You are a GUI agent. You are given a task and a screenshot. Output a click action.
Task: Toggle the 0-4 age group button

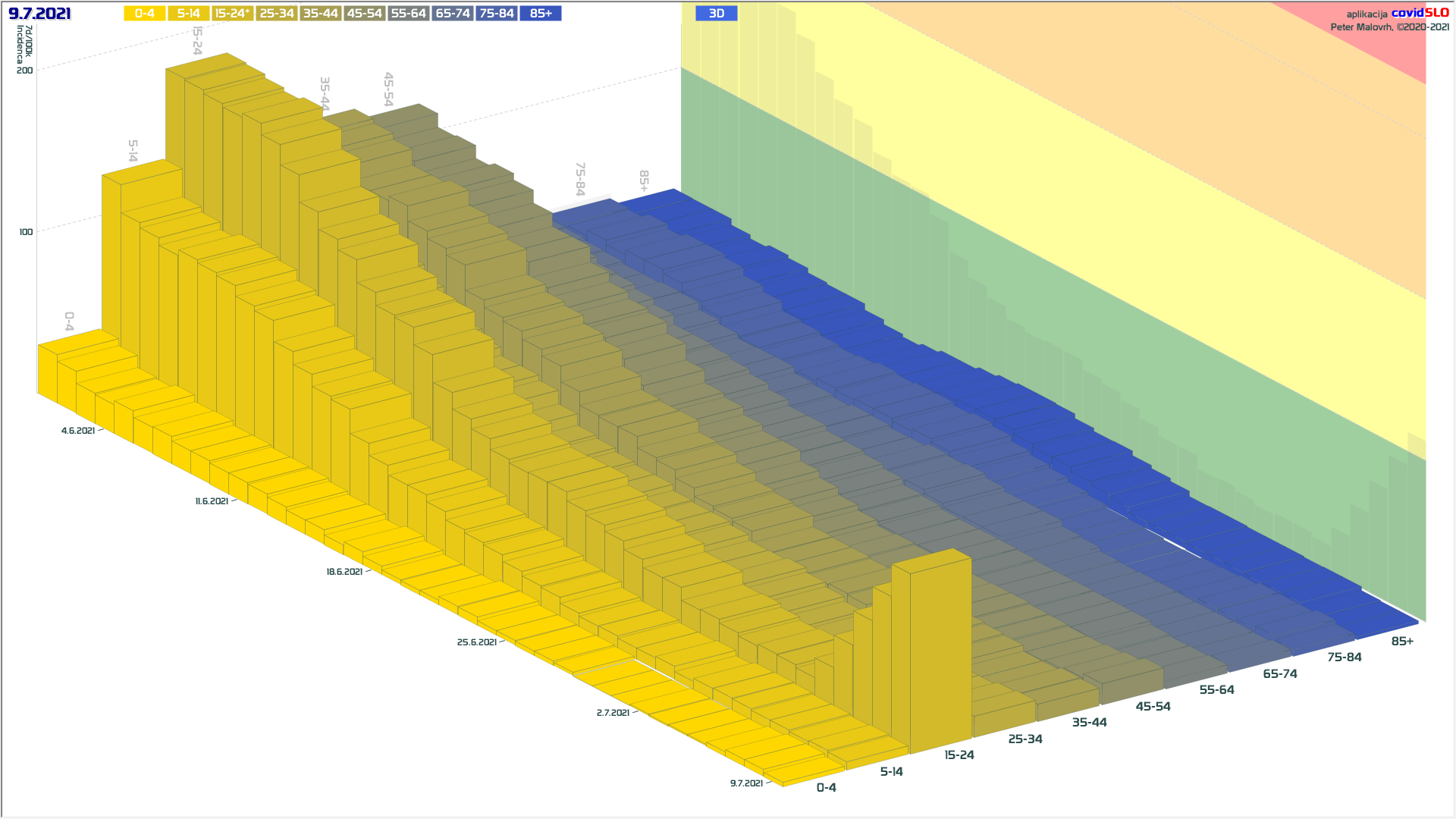coord(145,14)
